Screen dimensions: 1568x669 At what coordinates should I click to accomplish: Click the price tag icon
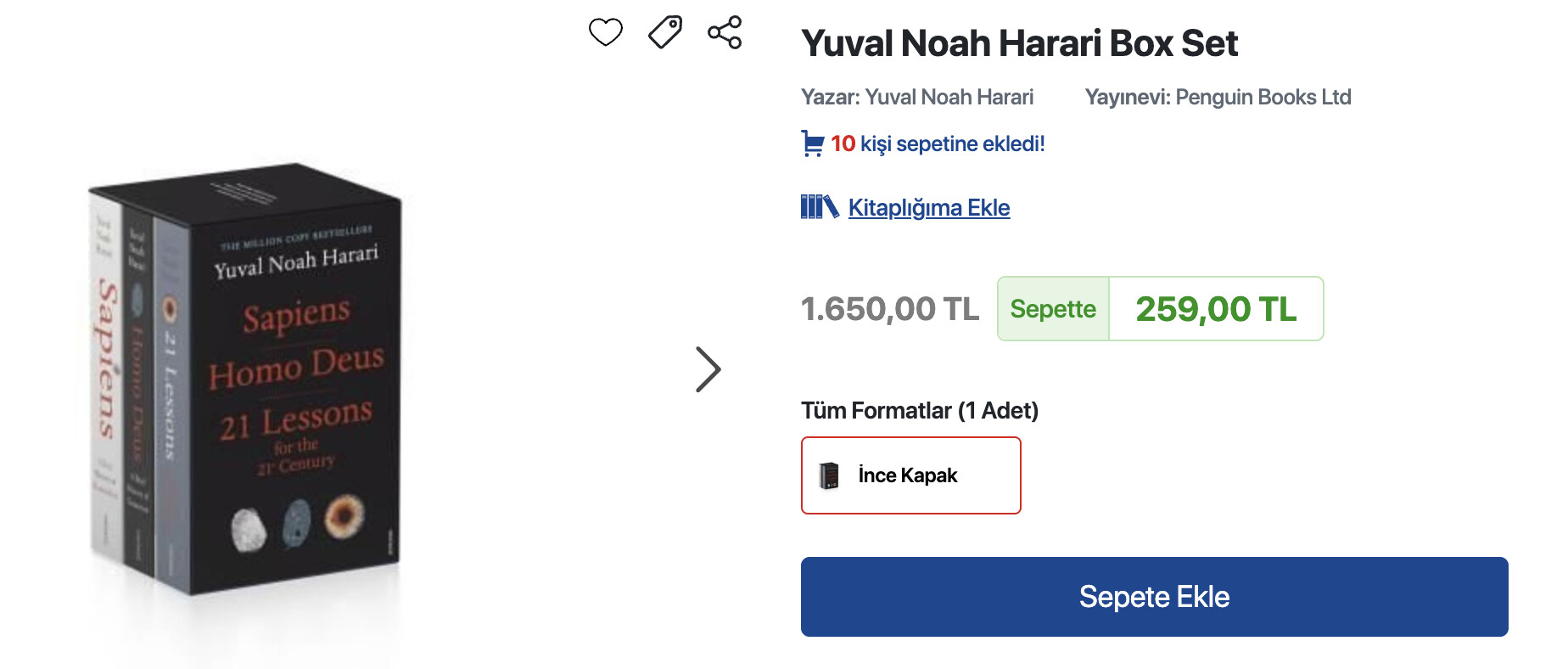click(x=665, y=32)
